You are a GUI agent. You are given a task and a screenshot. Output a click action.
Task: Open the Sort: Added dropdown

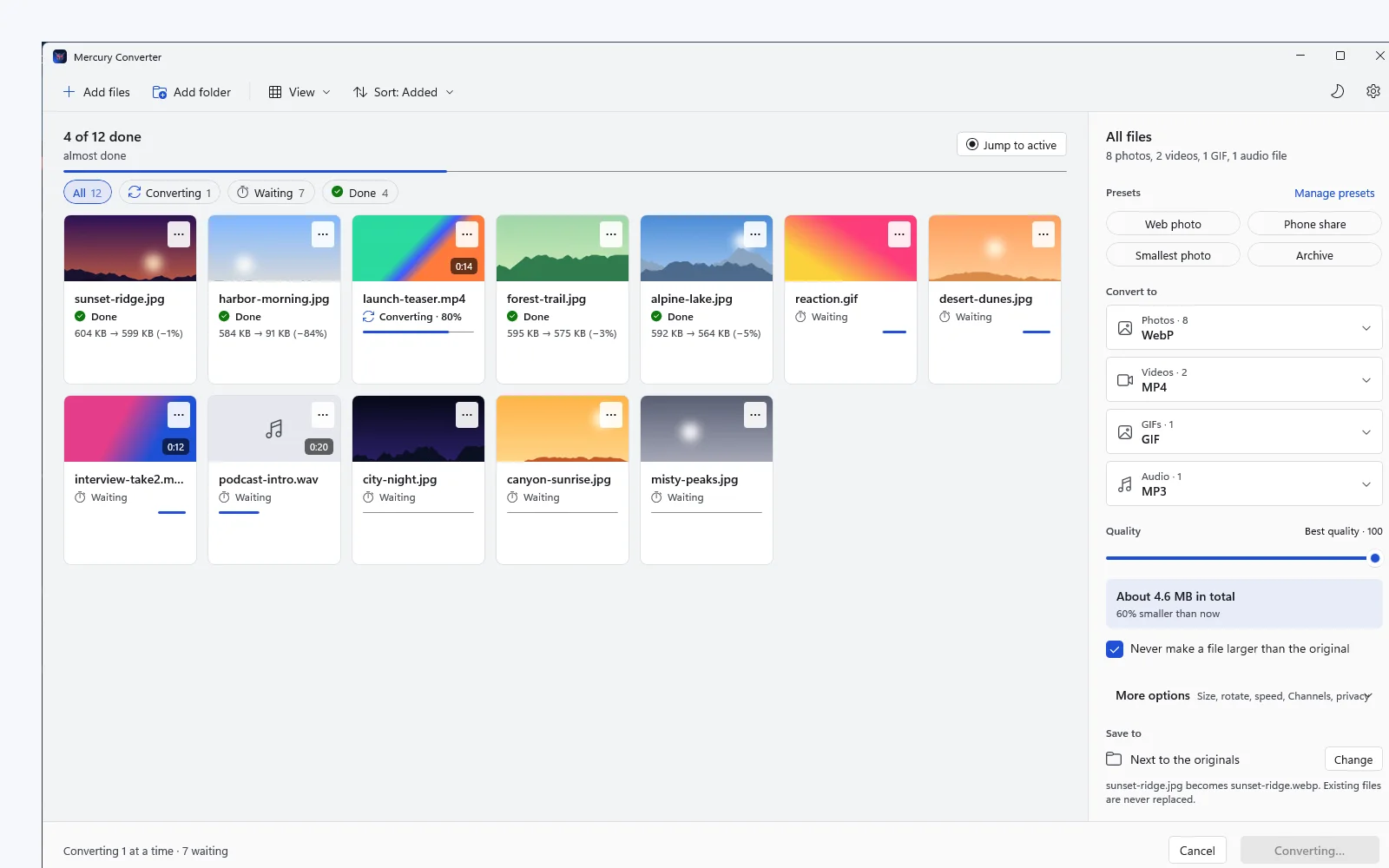404,92
